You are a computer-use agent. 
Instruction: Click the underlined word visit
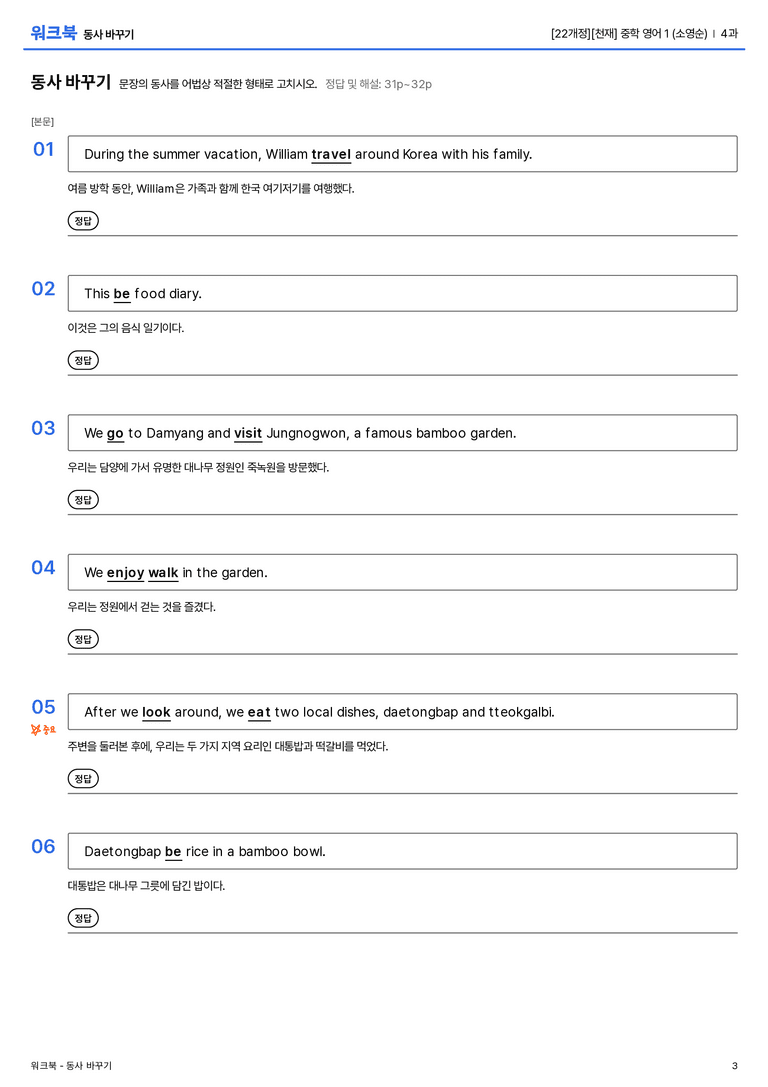pyautogui.click(x=248, y=433)
